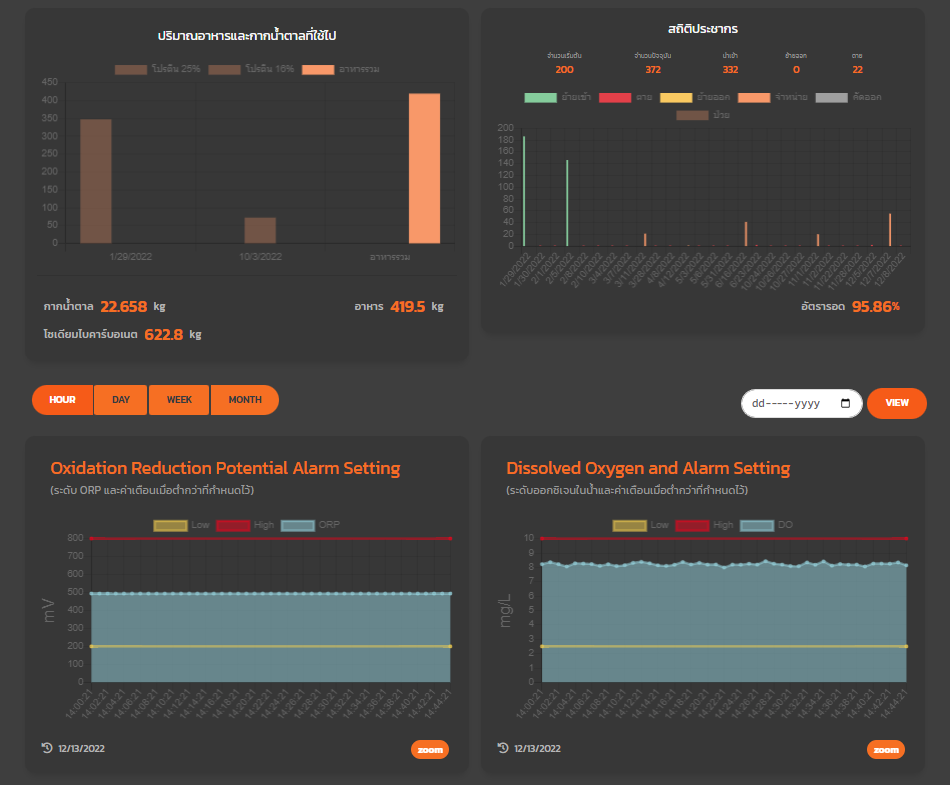The height and width of the screenshot is (785, 950).
Task: Click the dd-----yyyy date input field
Action: (x=790, y=403)
